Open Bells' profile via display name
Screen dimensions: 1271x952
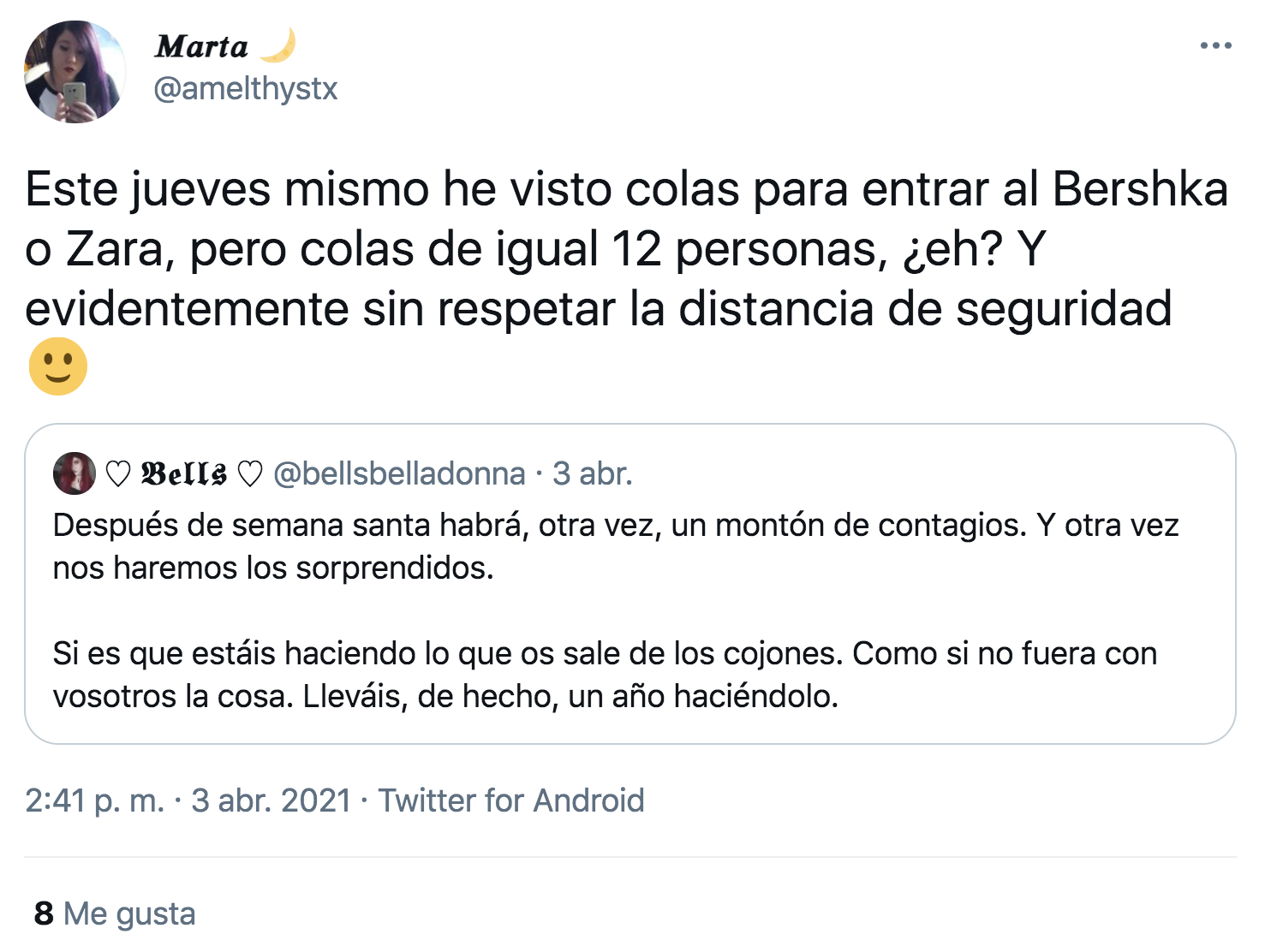tap(184, 473)
